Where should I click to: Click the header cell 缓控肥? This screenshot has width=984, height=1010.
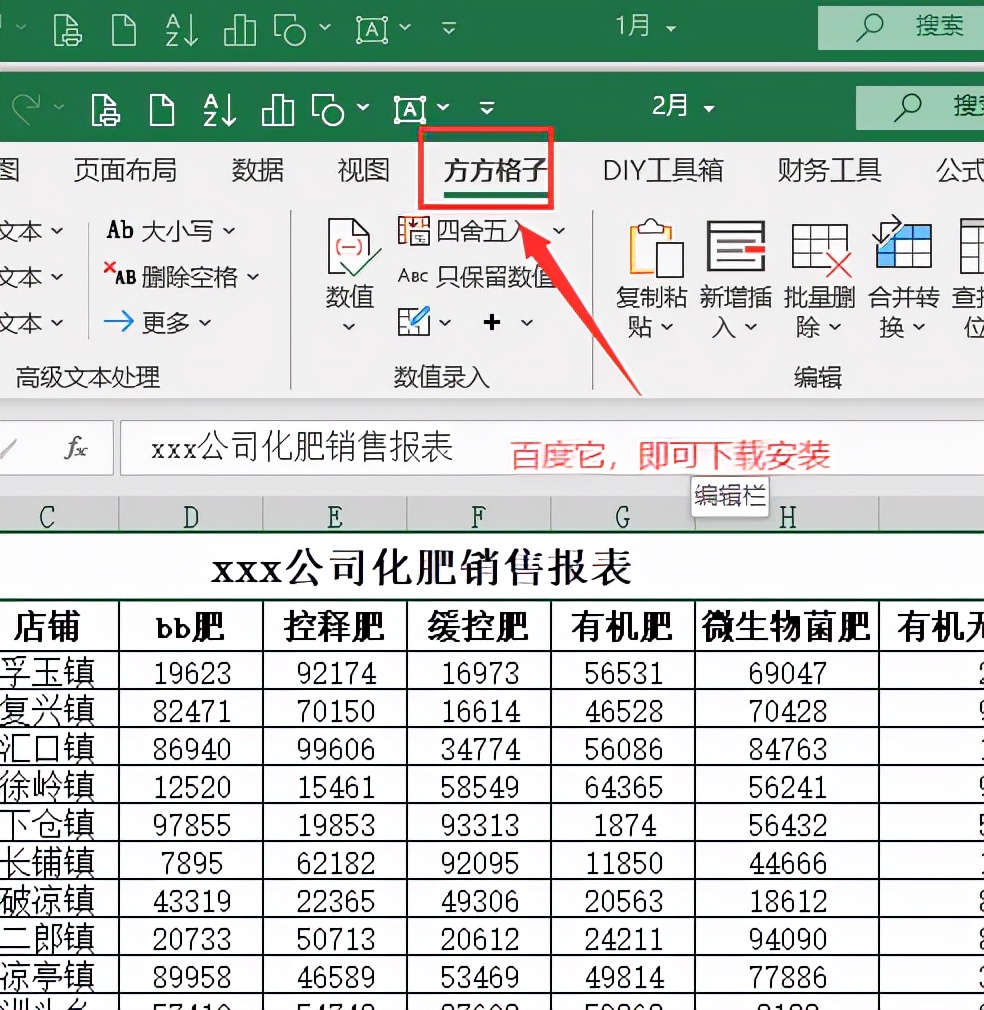coord(478,626)
